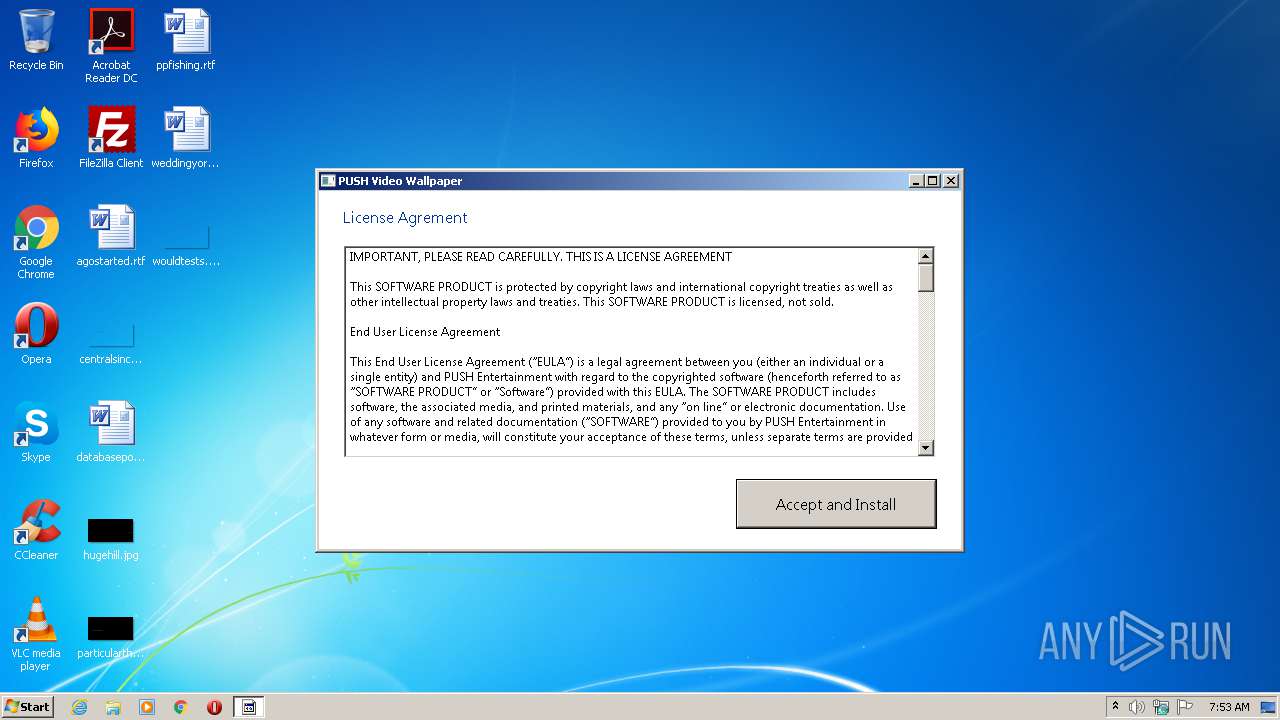1280x720 pixels.
Task: Show hidden system tray icons
Action: click(x=1115, y=707)
